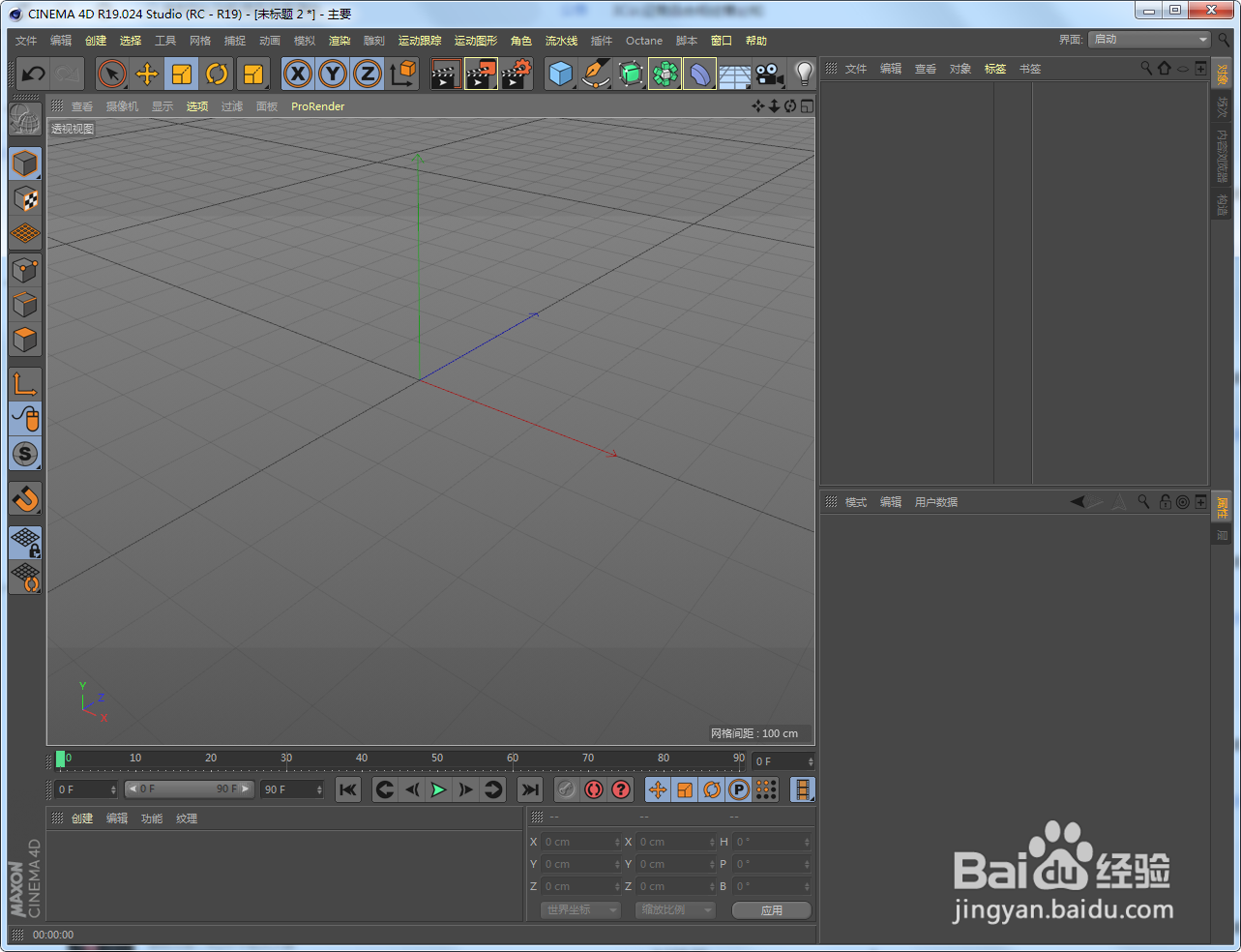The width and height of the screenshot is (1241, 952).
Task: Add a Camera object
Action: tap(769, 74)
